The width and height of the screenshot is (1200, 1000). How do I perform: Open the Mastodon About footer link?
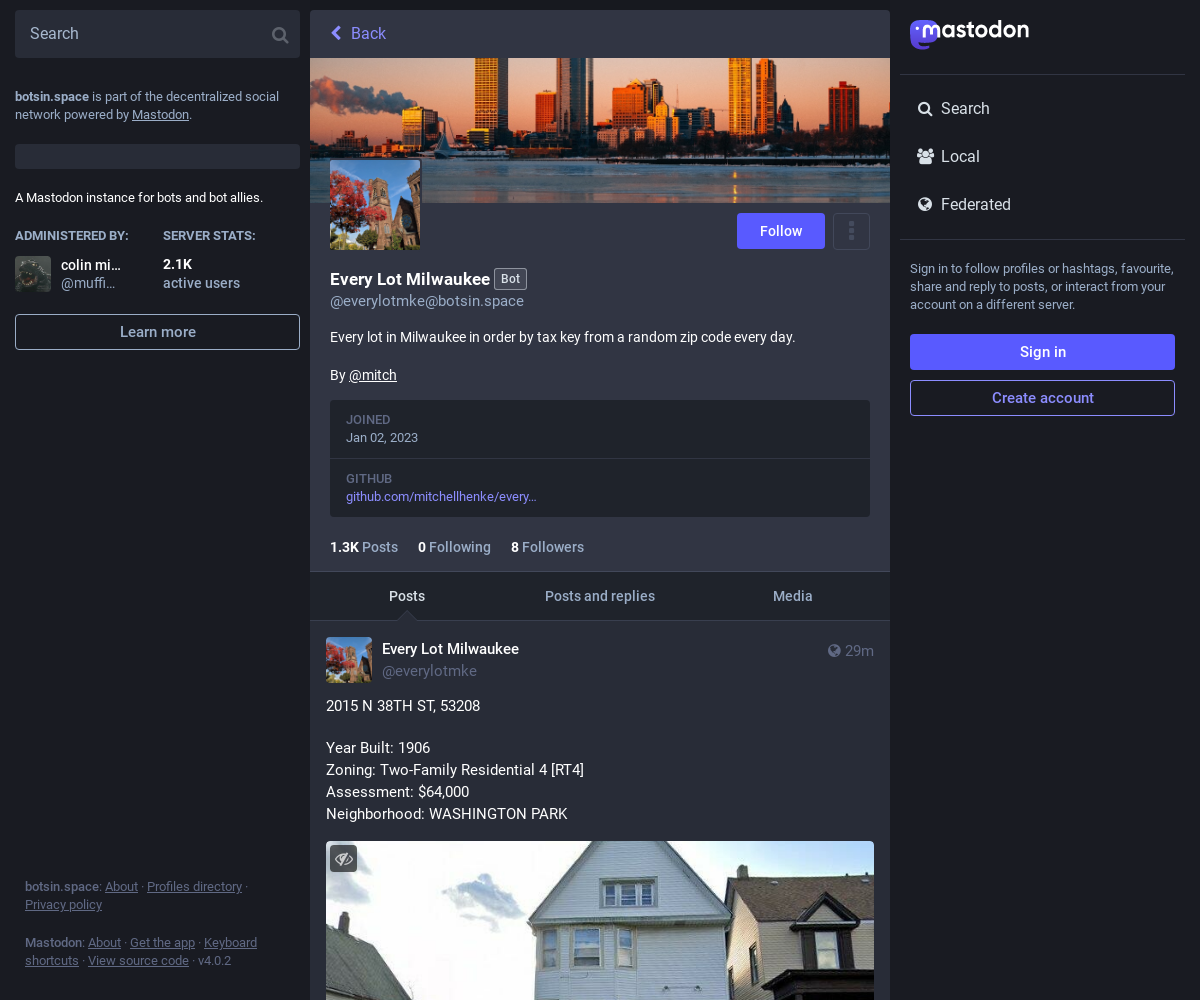(104, 943)
